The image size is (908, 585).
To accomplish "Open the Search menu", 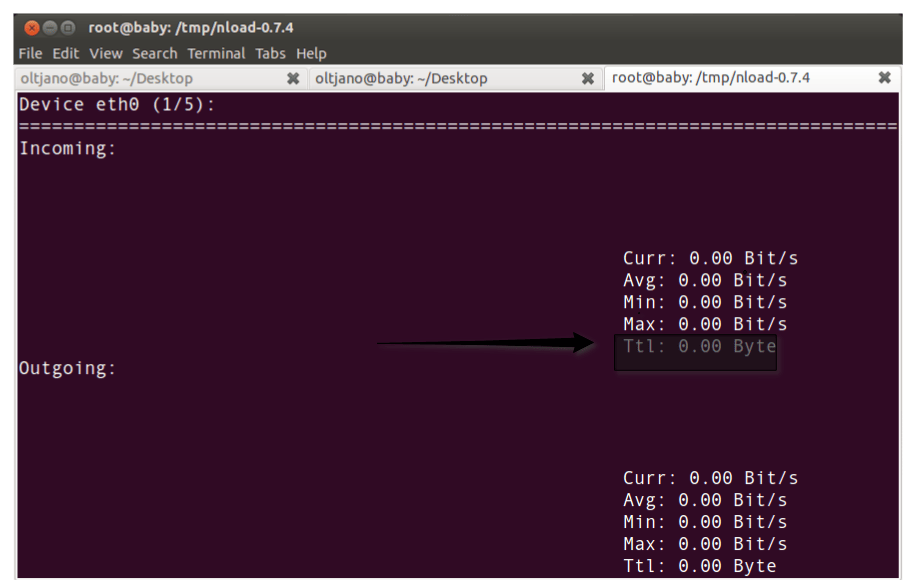I will click(154, 53).
